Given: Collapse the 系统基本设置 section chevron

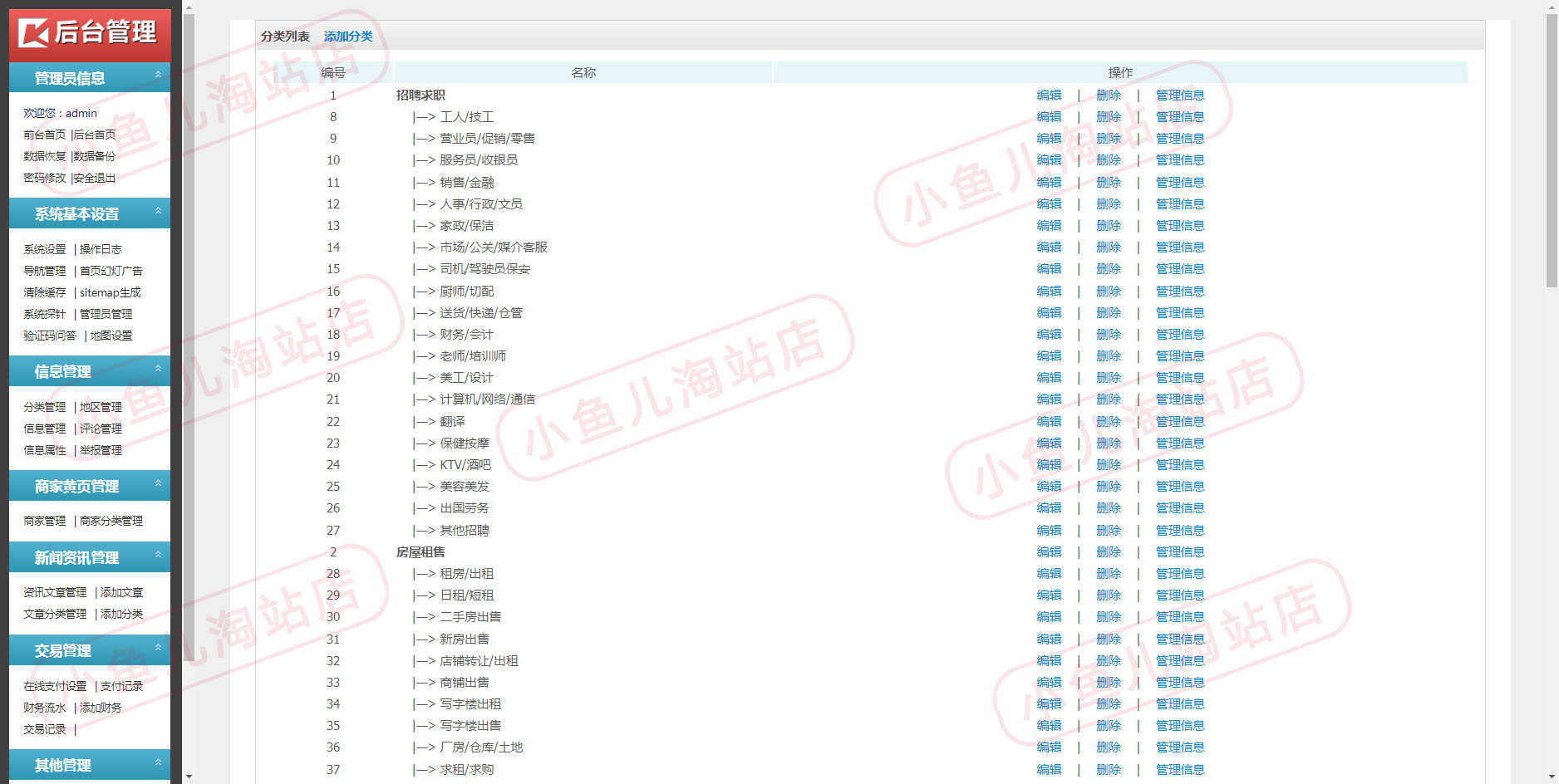Looking at the screenshot, I should 158,212.
